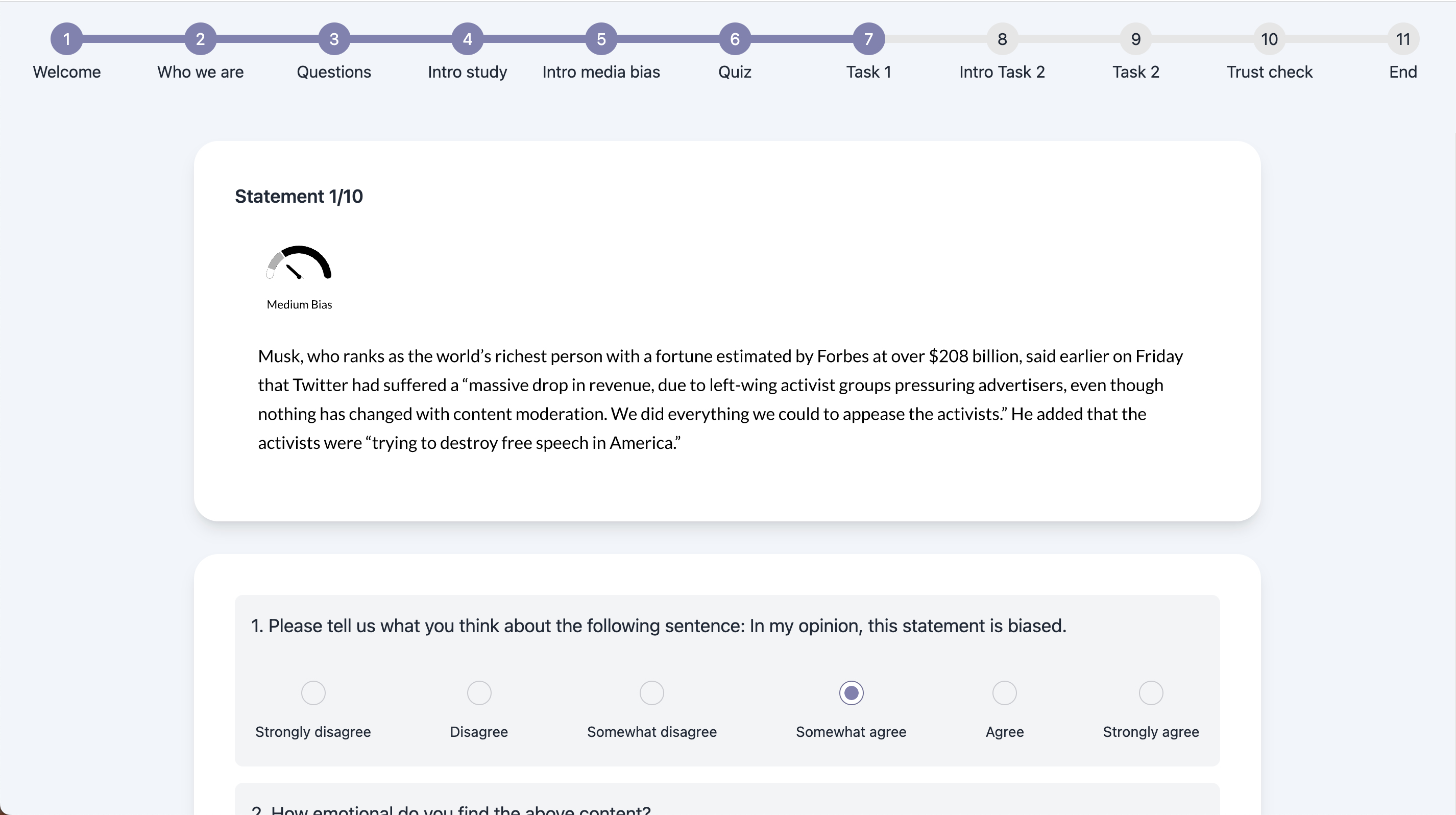The height and width of the screenshot is (815, 1456).
Task: Select the Somewhat agree radio button
Action: pyautogui.click(x=851, y=693)
